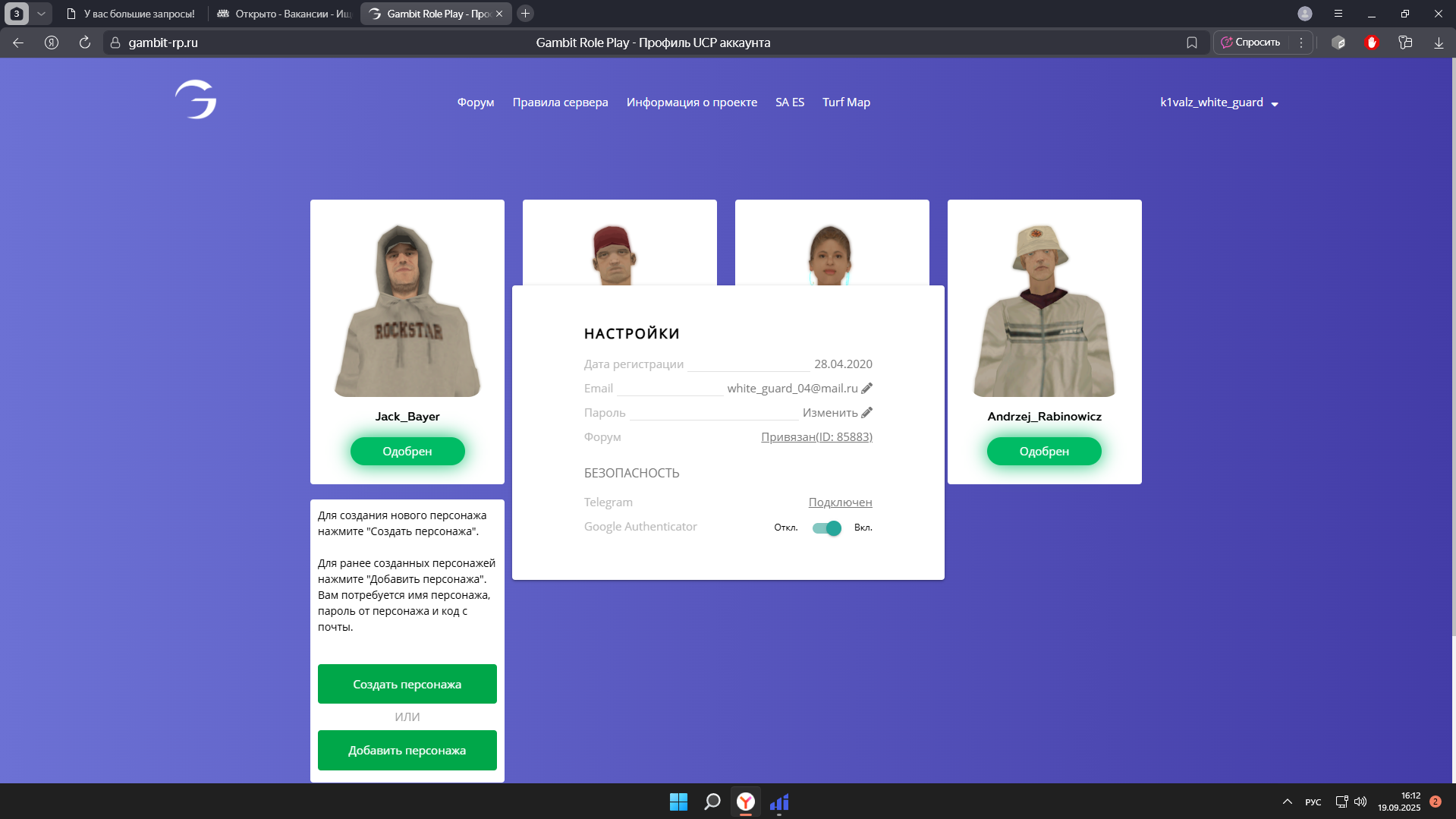Click the red-cap character portrait card
This screenshot has height=819, width=1456.
pos(619,243)
